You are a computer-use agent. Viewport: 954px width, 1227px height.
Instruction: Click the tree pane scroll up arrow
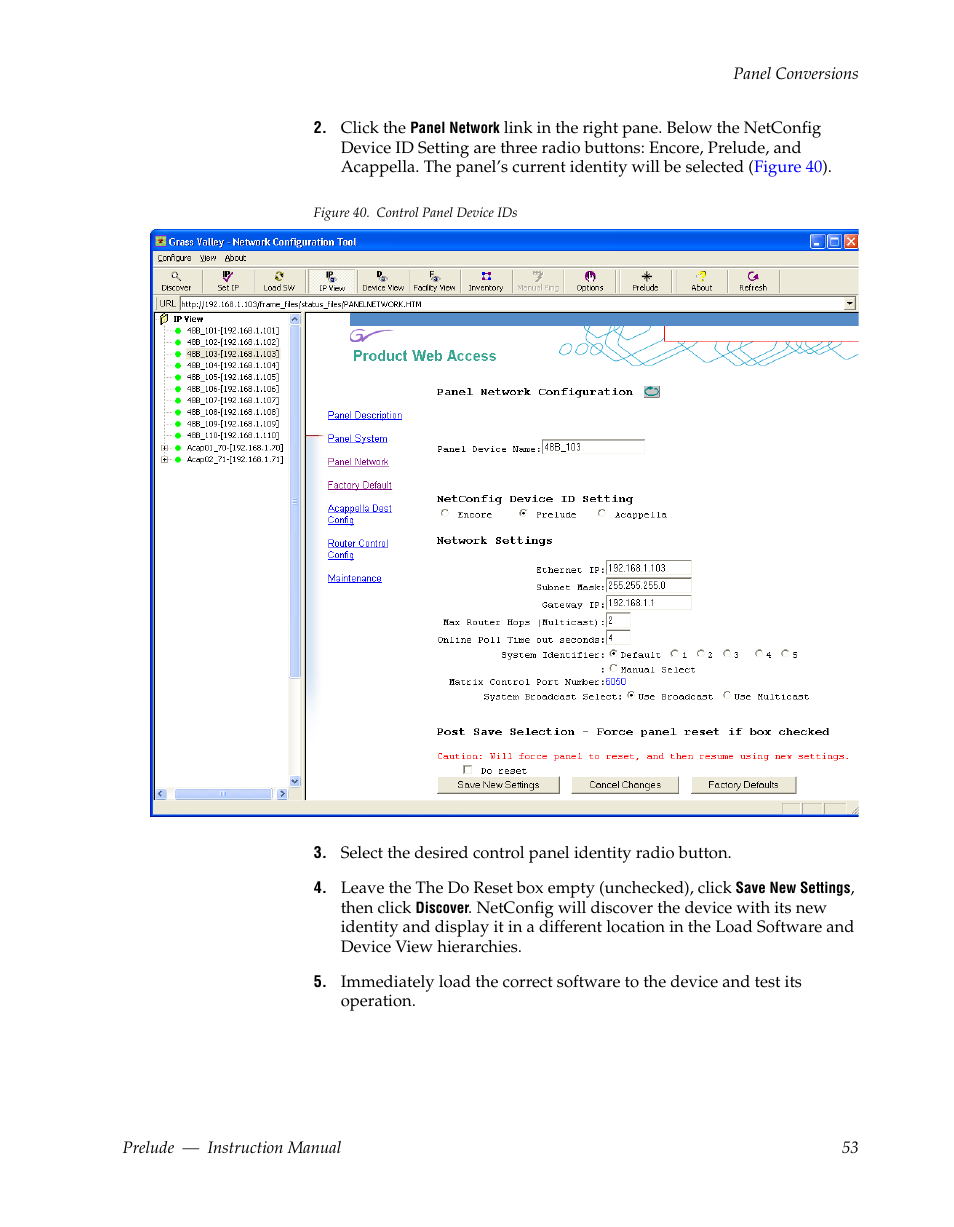point(295,320)
